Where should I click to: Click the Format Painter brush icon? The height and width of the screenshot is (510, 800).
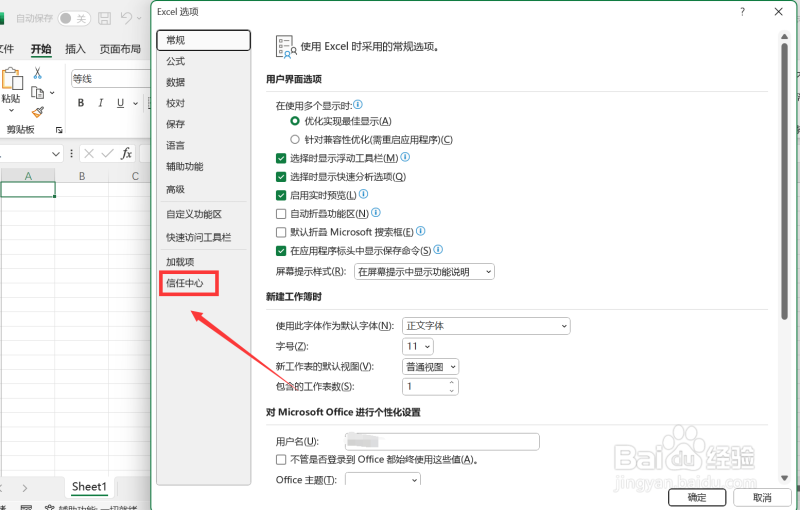tap(38, 112)
